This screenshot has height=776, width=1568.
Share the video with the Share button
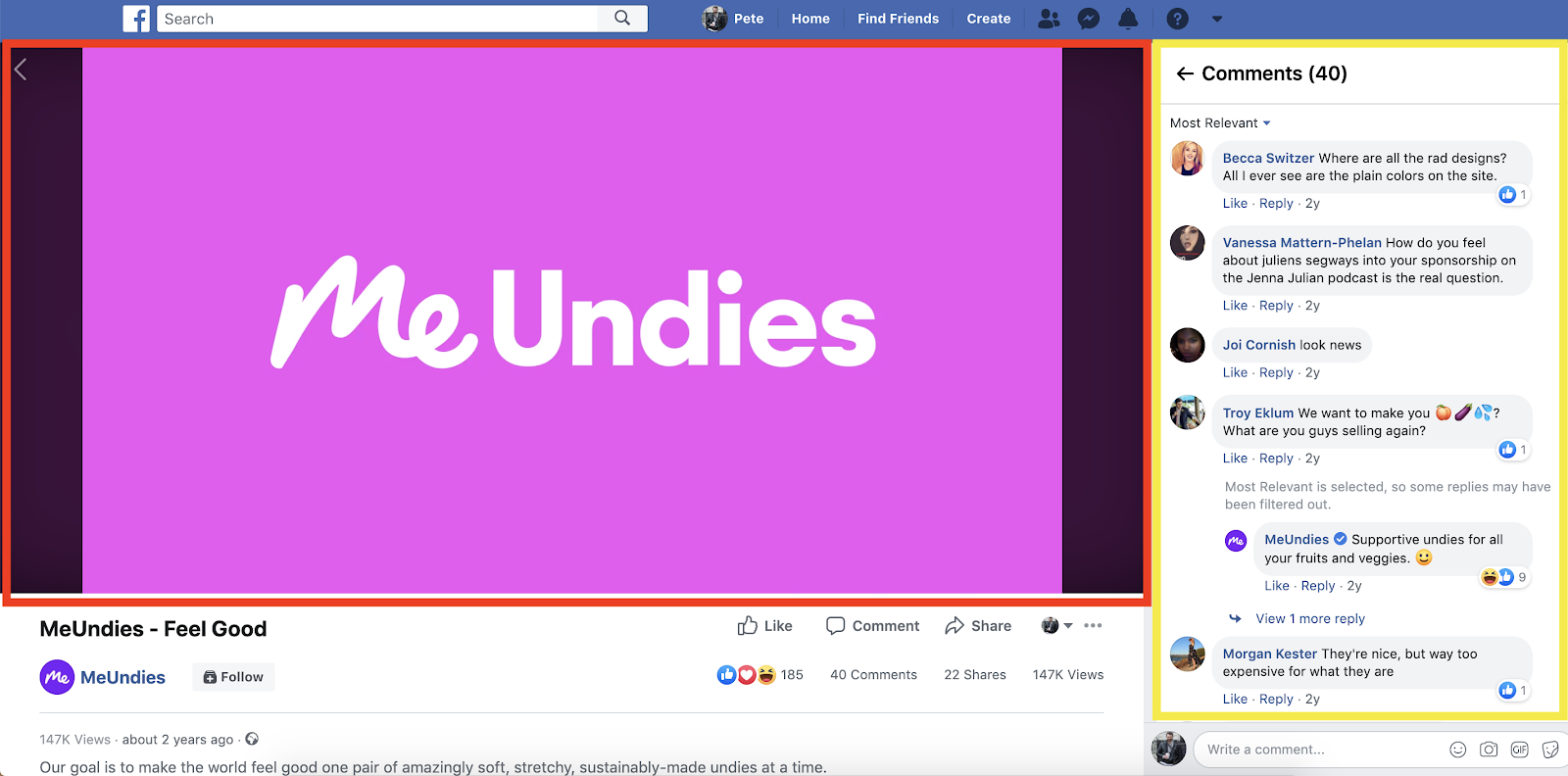978,626
